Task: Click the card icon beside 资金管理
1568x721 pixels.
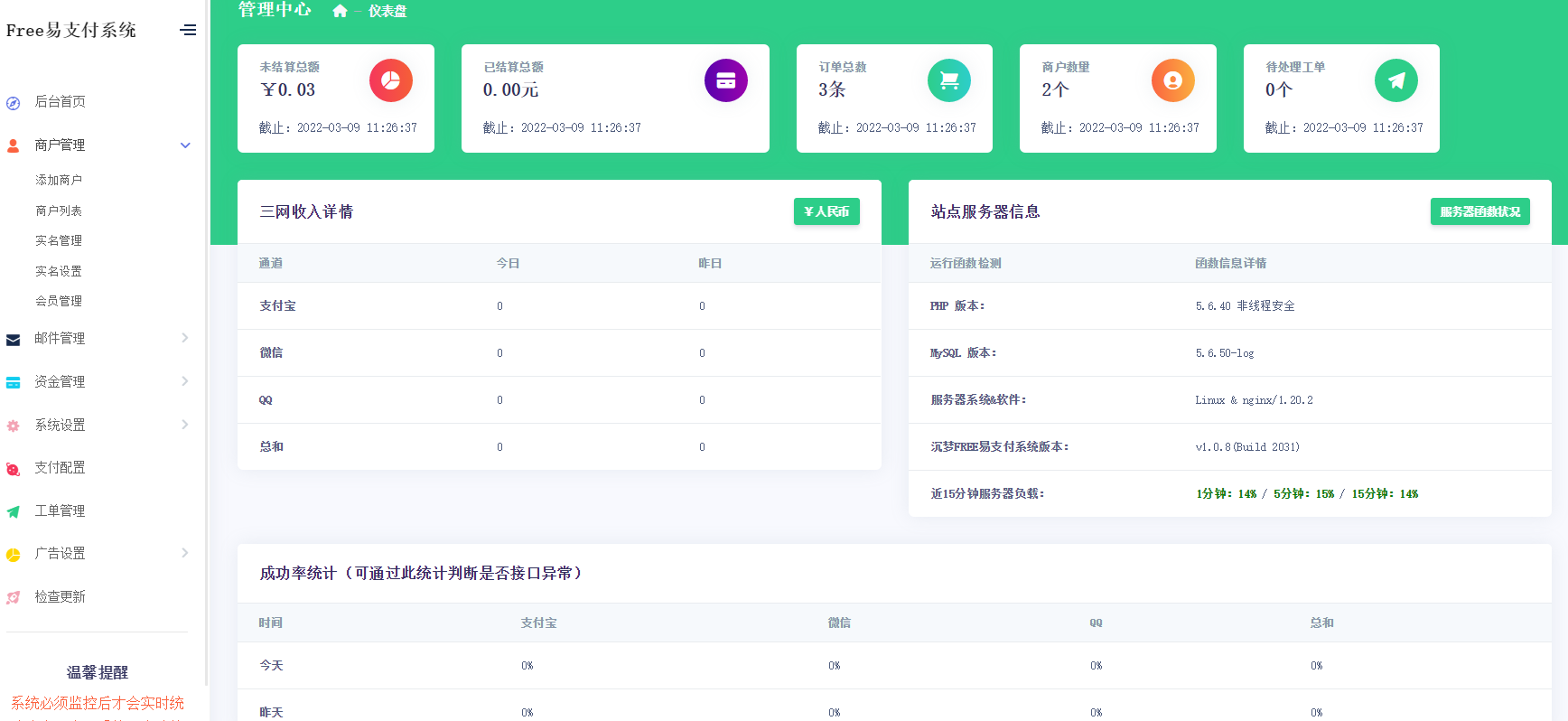Action: click(14, 382)
